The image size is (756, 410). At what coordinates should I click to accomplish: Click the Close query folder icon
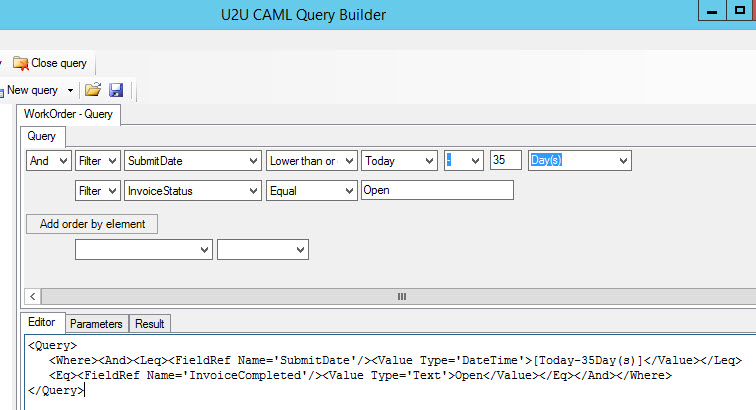point(20,63)
